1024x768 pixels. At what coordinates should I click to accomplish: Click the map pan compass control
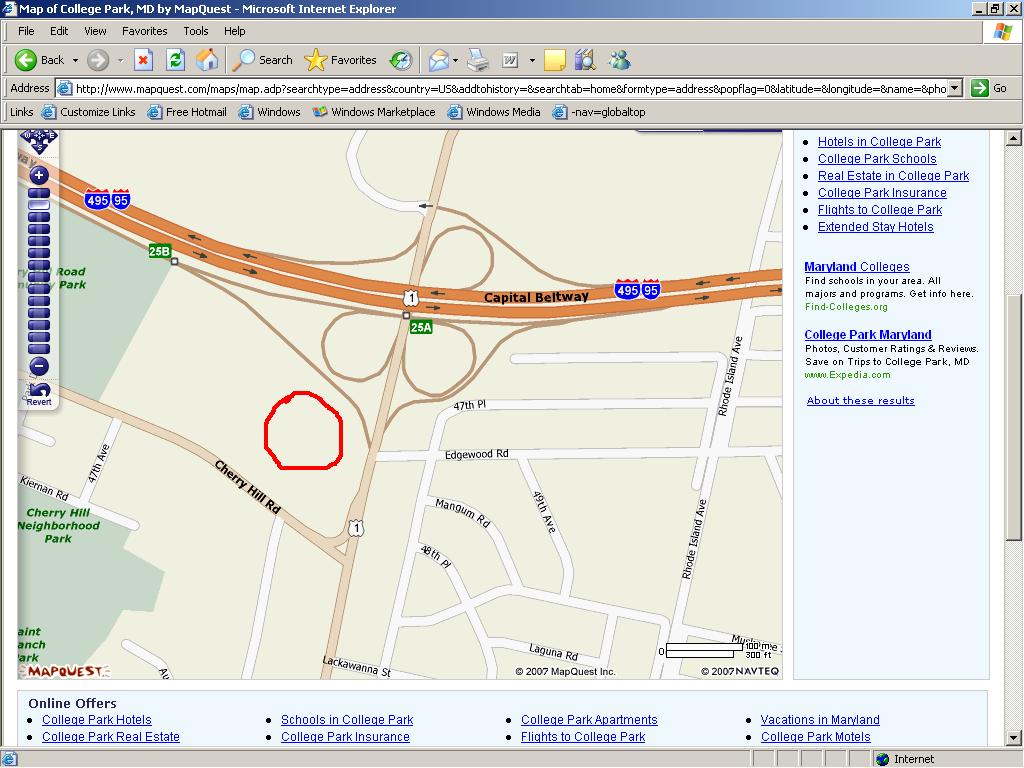tap(39, 140)
